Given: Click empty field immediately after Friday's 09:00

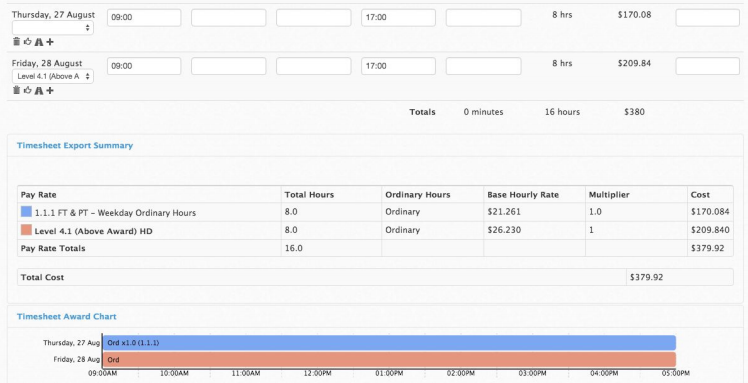Looking at the screenshot, I should click(229, 66).
